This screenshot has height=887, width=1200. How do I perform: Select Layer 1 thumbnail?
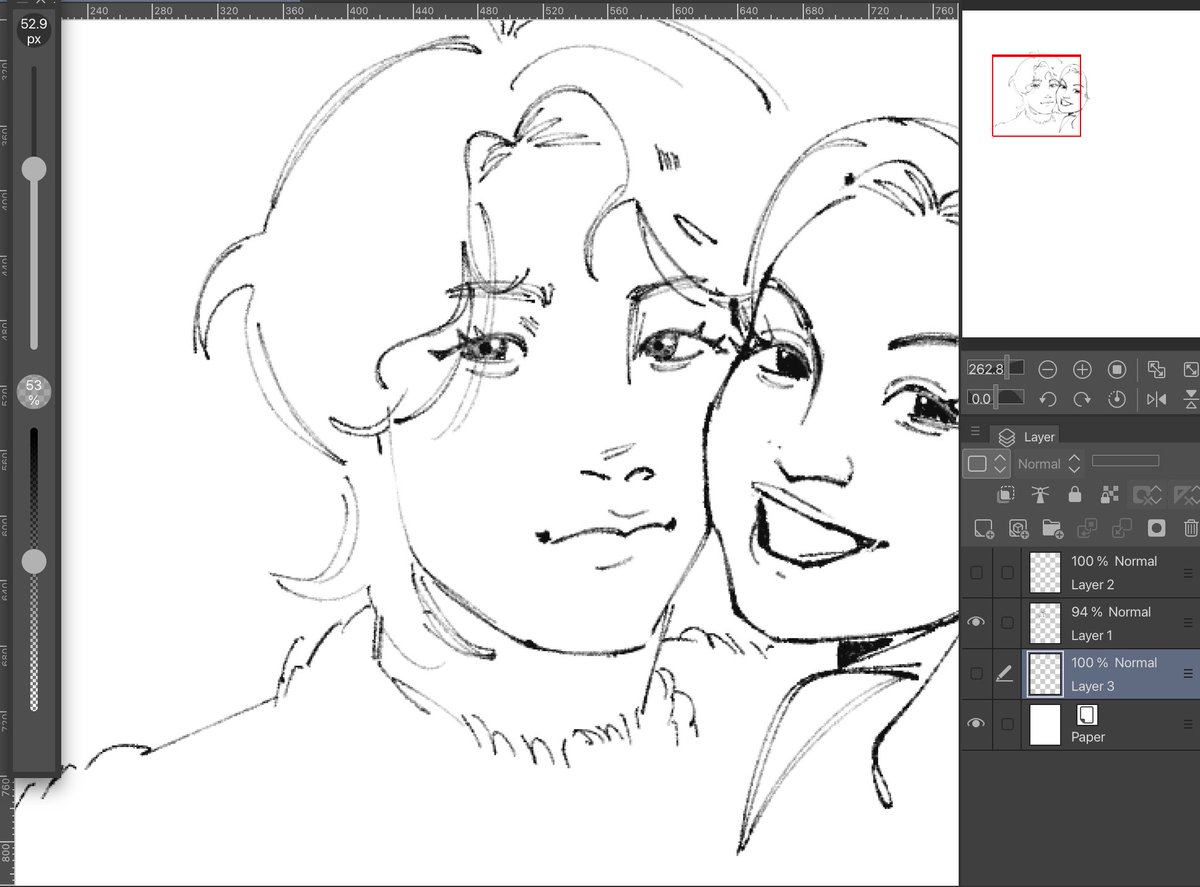point(1045,623)
